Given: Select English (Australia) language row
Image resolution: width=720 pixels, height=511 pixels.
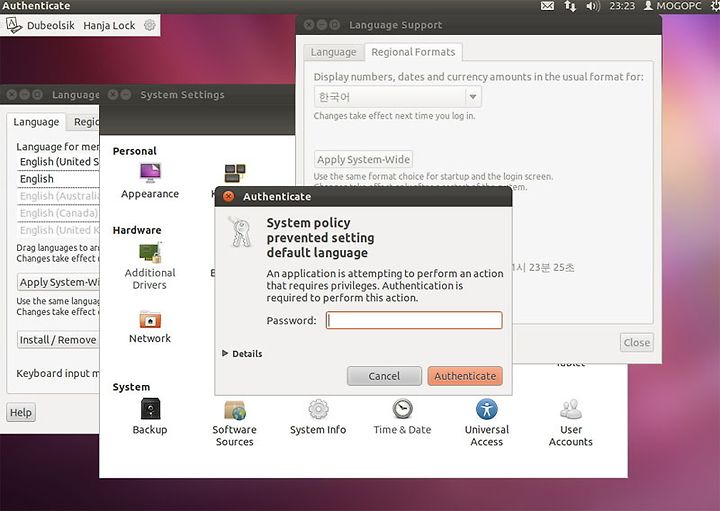Looking at the screenshot, I should pyautogui.click(x=58, y=196).
